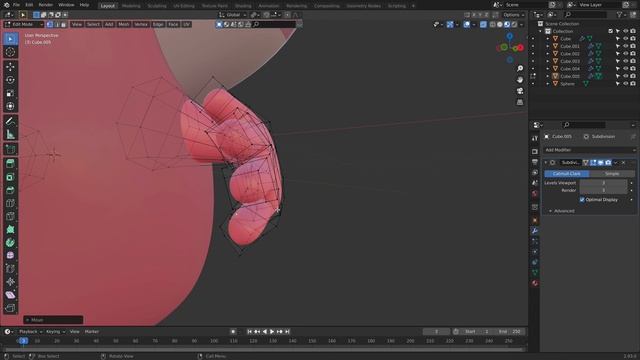The height and width of the screenshot is (360, 640).
Task: Select the Rotate tool
Action: [10, 80]
